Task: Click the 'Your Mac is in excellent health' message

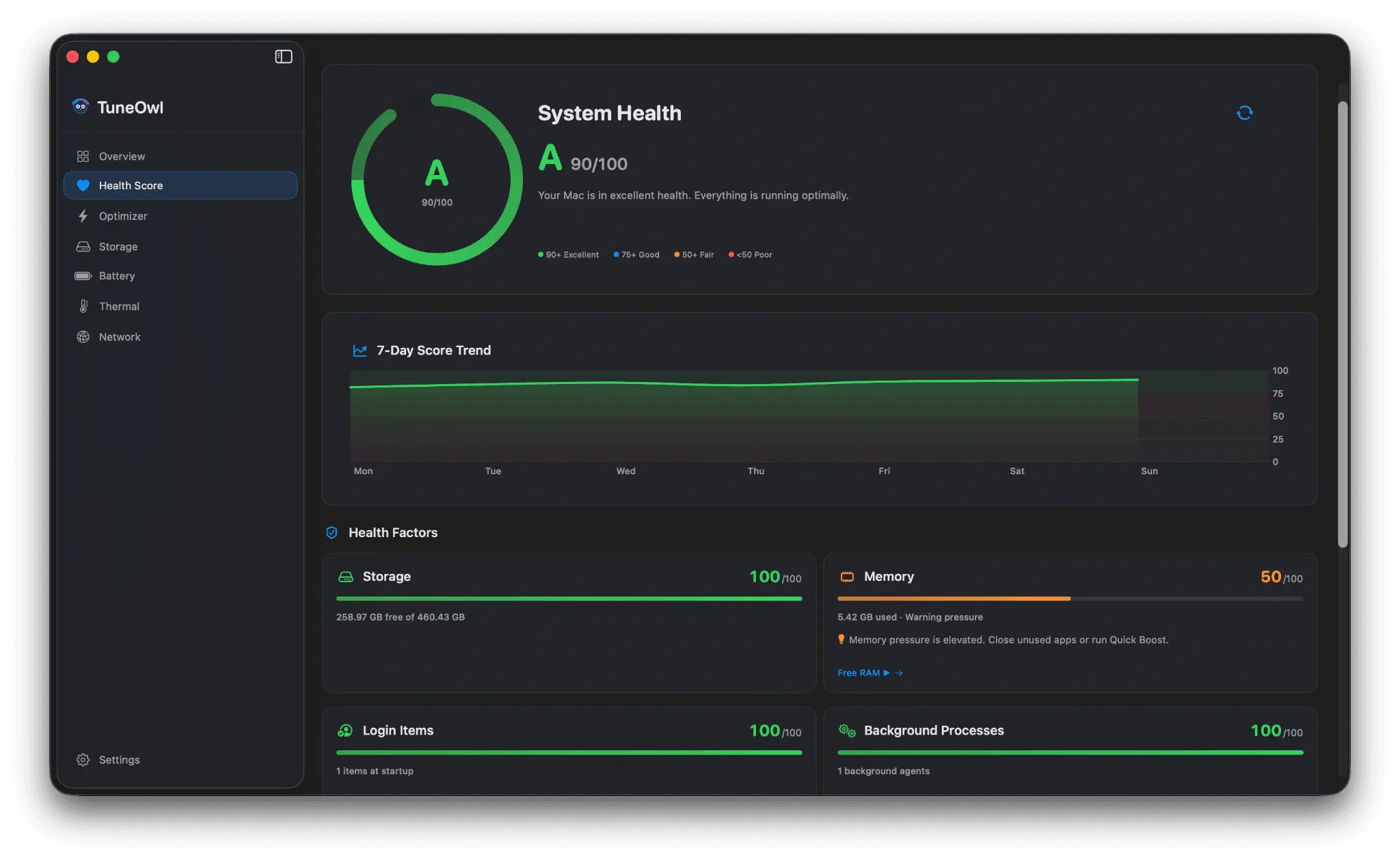Action: (x=693, y=195)
